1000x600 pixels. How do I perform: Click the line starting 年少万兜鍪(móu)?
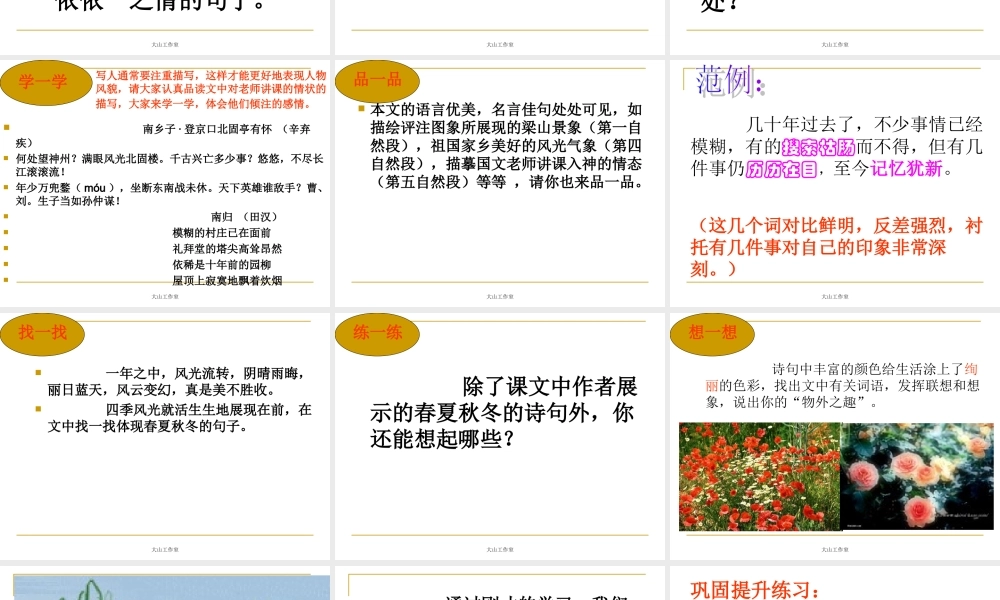[170, 194]
